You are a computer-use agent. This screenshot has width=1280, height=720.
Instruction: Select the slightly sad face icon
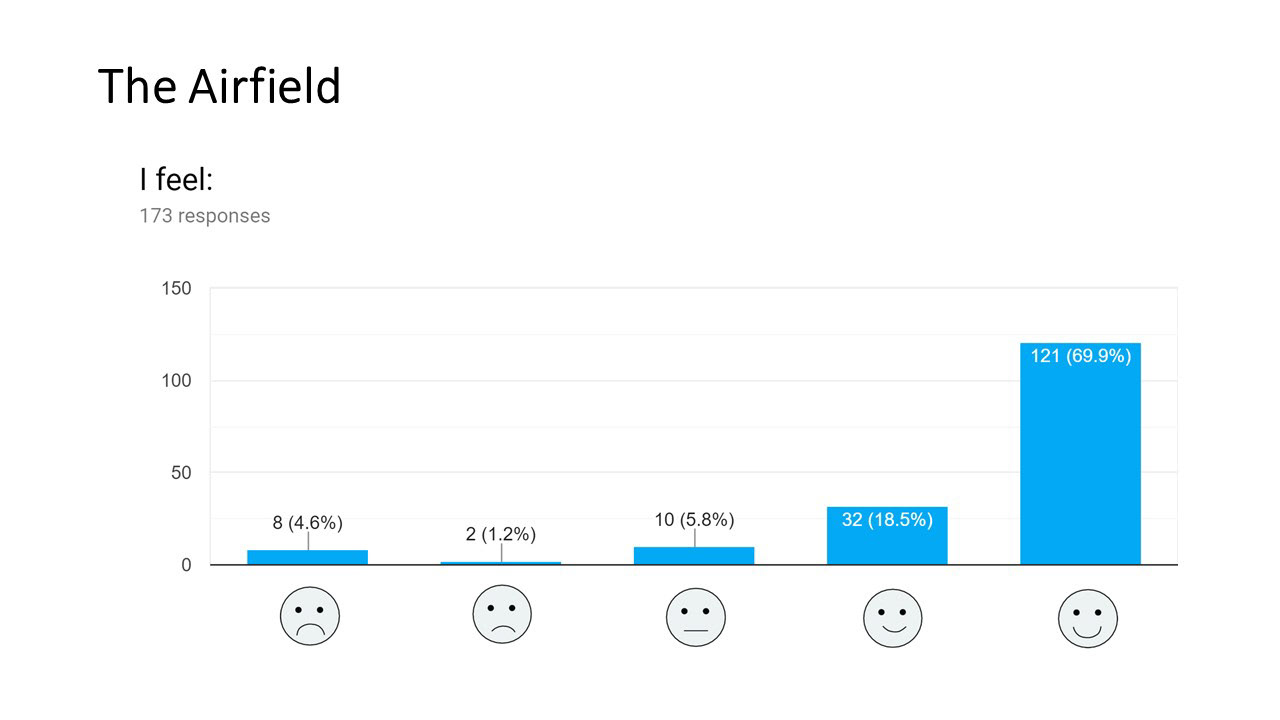tap(502, 614)
